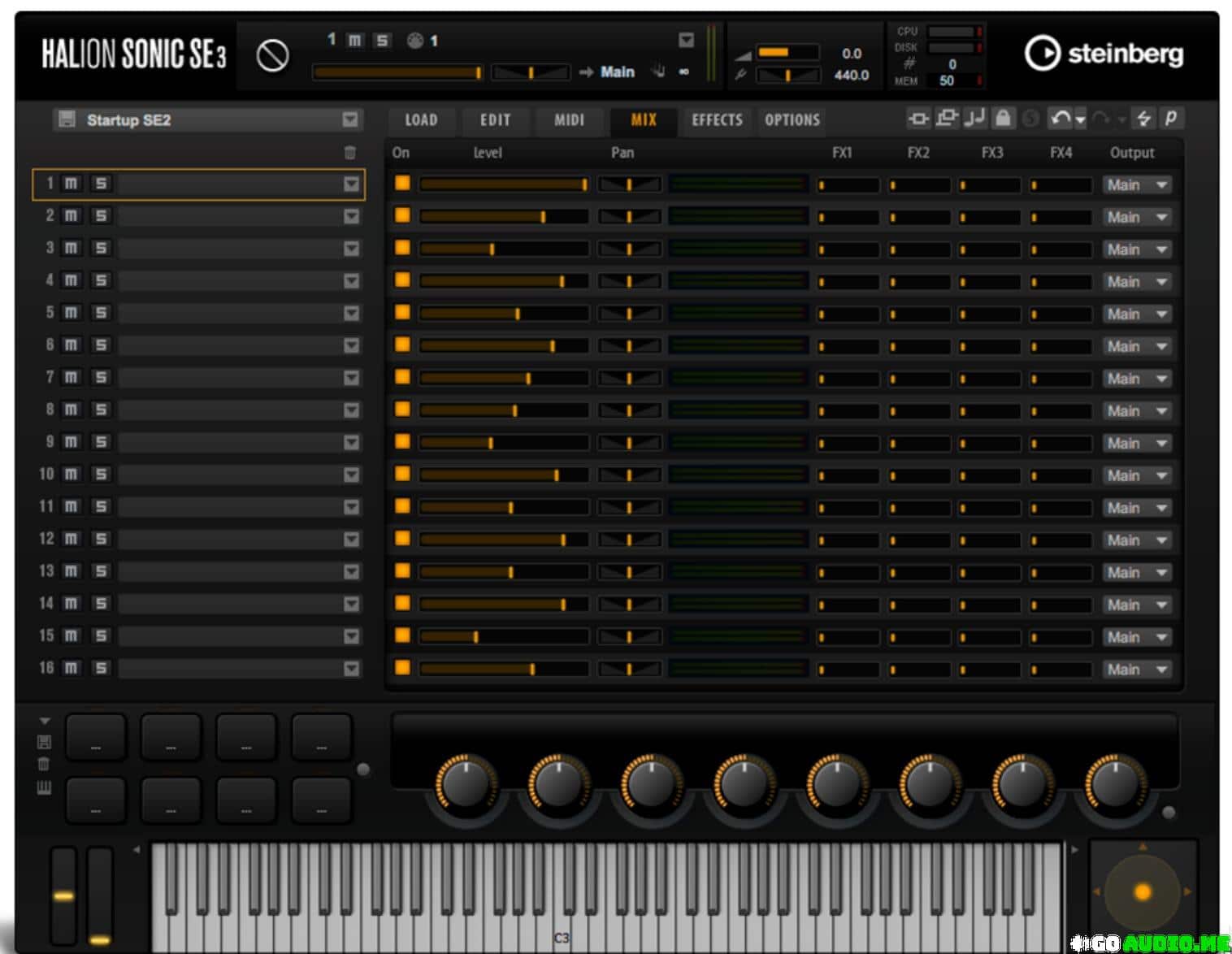Open the Output Main dropdown for slot 1
This screenshot has height=954, width=1232.
(1137, 185)
